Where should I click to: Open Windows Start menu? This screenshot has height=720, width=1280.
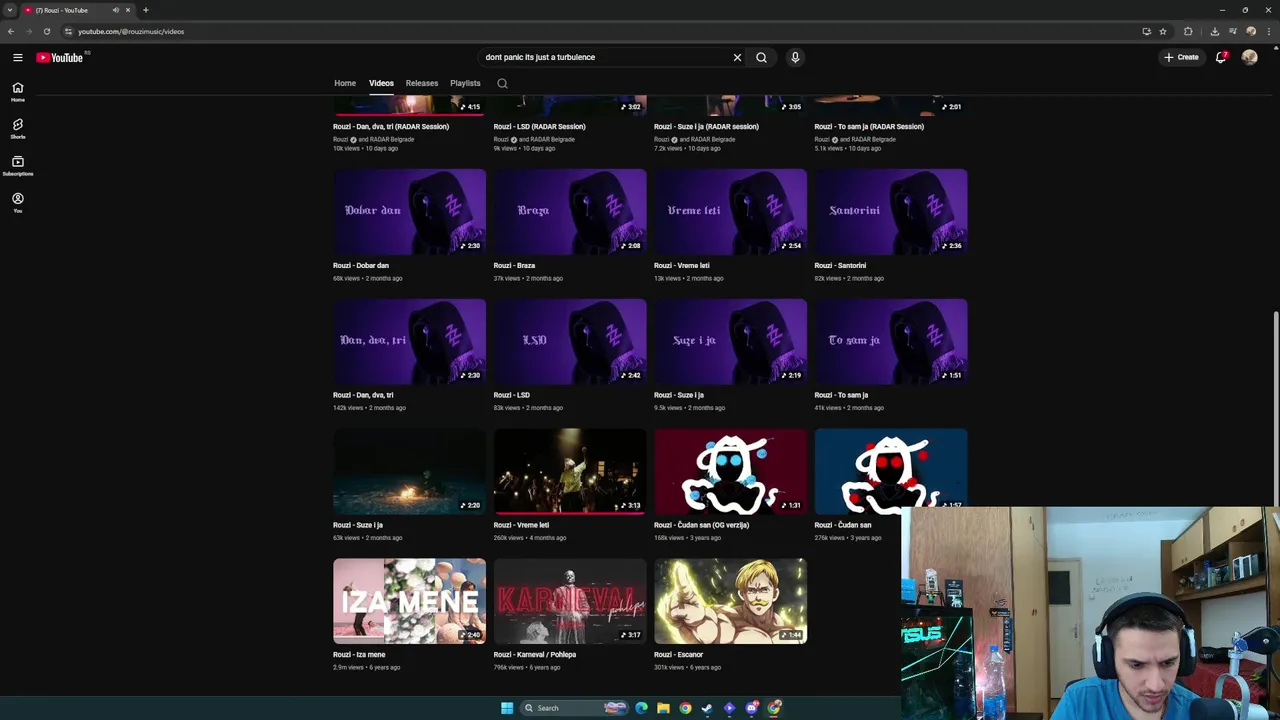tap(507, 708)
